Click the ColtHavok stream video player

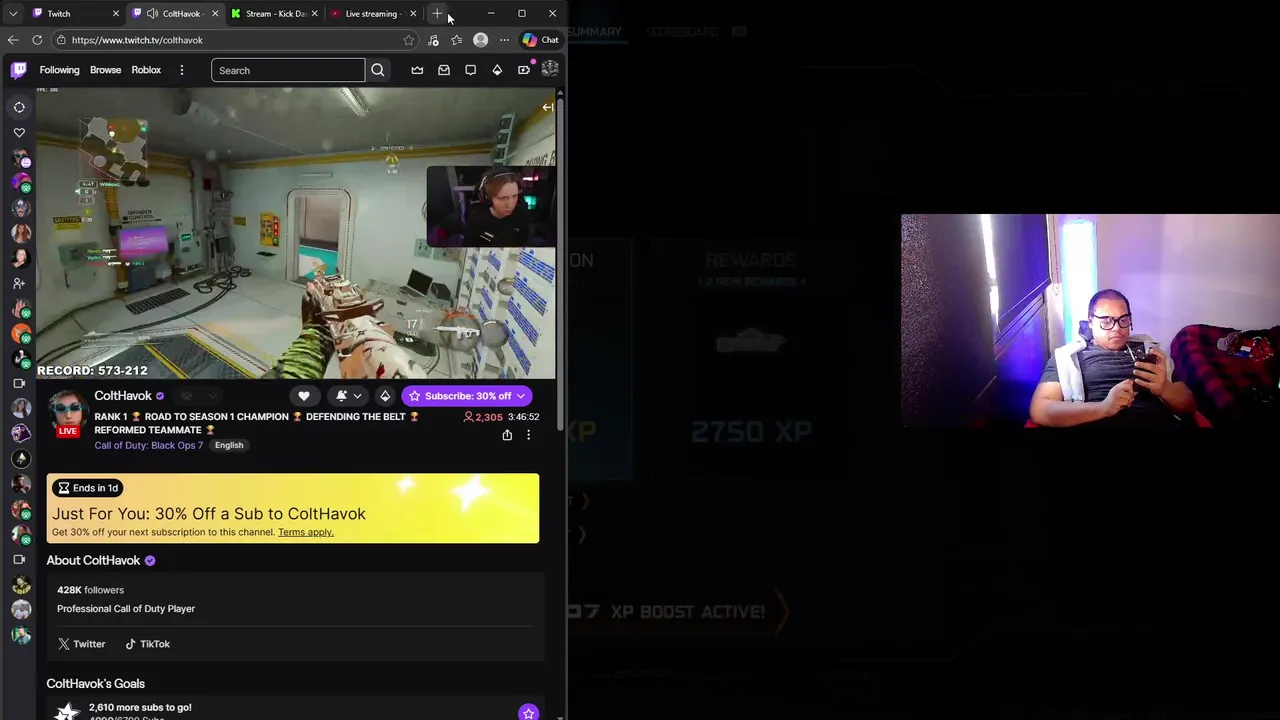coord(296,233)
